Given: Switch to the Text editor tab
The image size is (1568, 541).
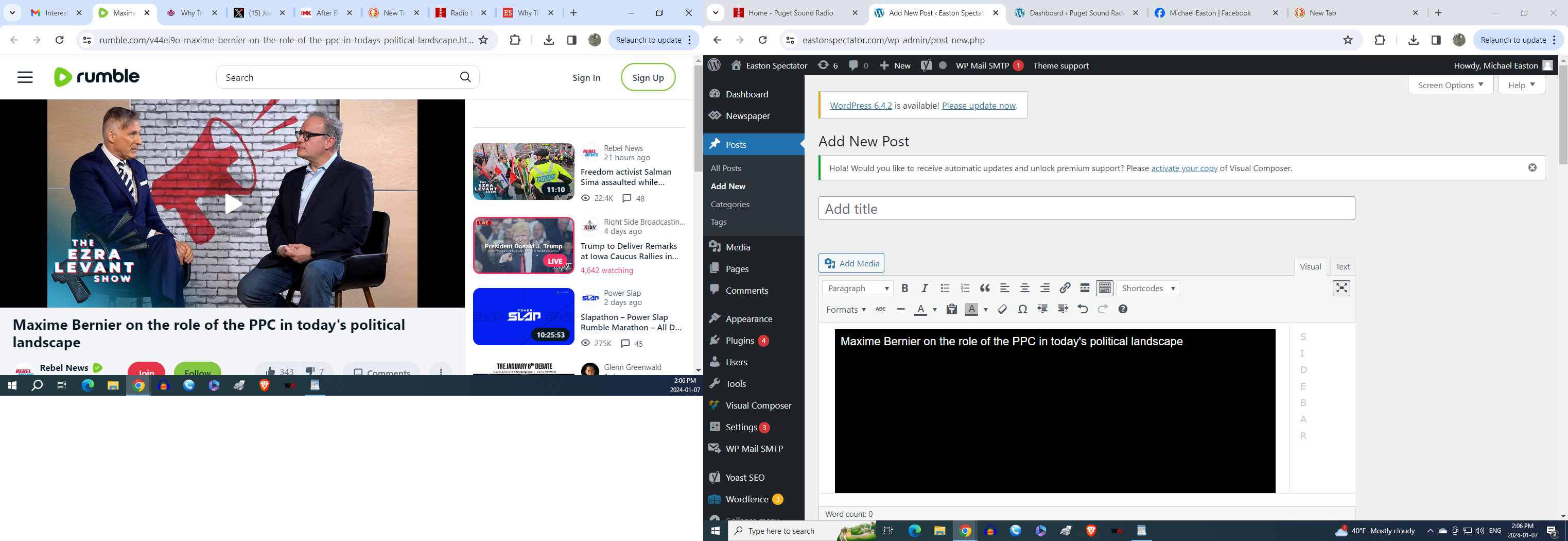Looking at the screenshot, I should [x=1342, y=267].
